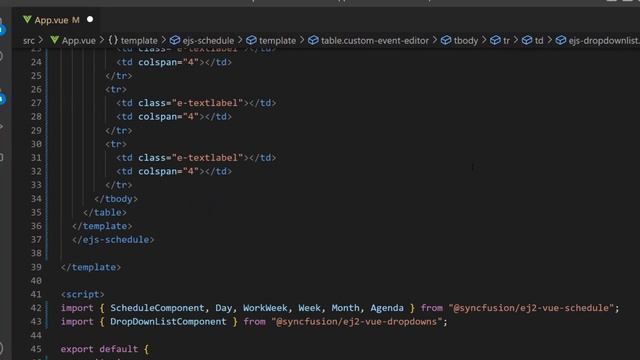
Task: Click Month in the import statement
Action: click(345, 308)
